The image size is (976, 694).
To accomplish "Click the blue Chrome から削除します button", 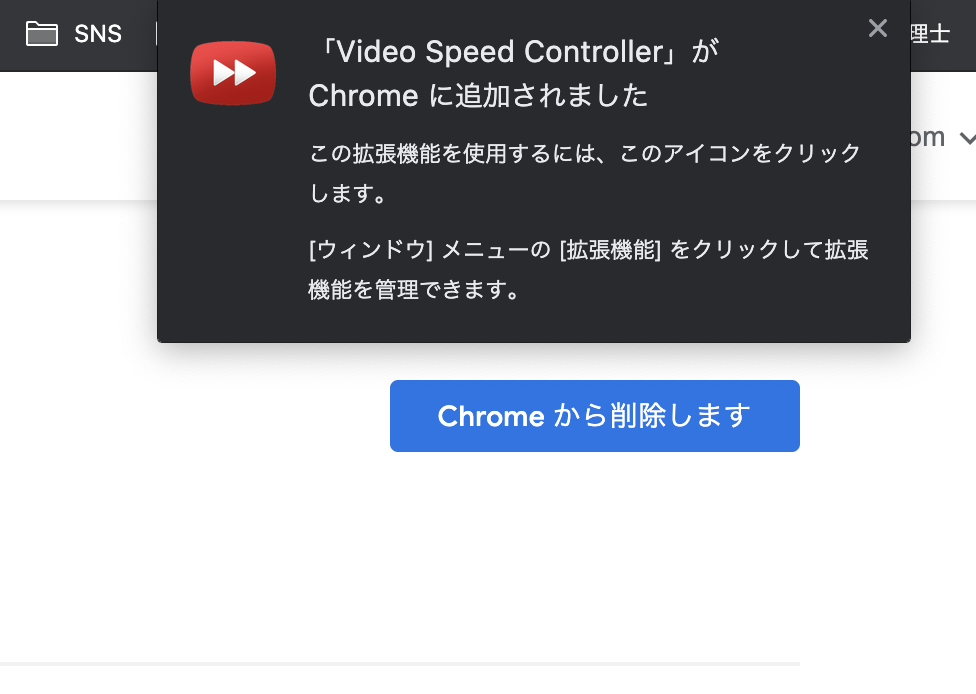I will (x=594, y=416).
